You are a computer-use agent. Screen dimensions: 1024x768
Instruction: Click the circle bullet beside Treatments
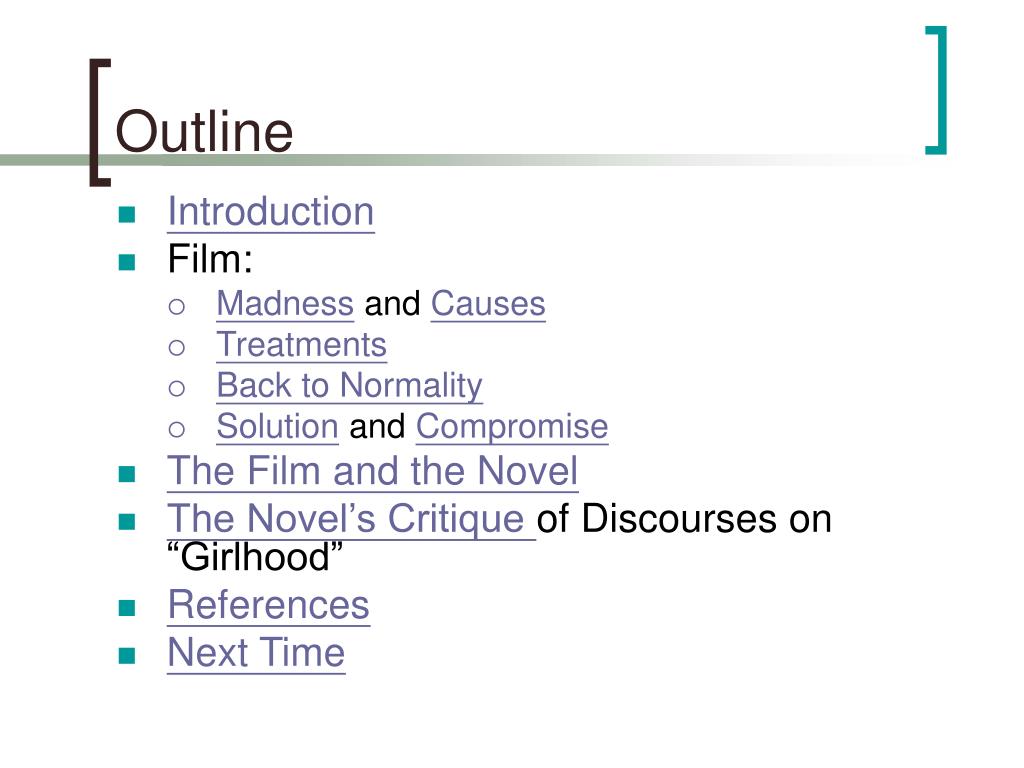176,347
